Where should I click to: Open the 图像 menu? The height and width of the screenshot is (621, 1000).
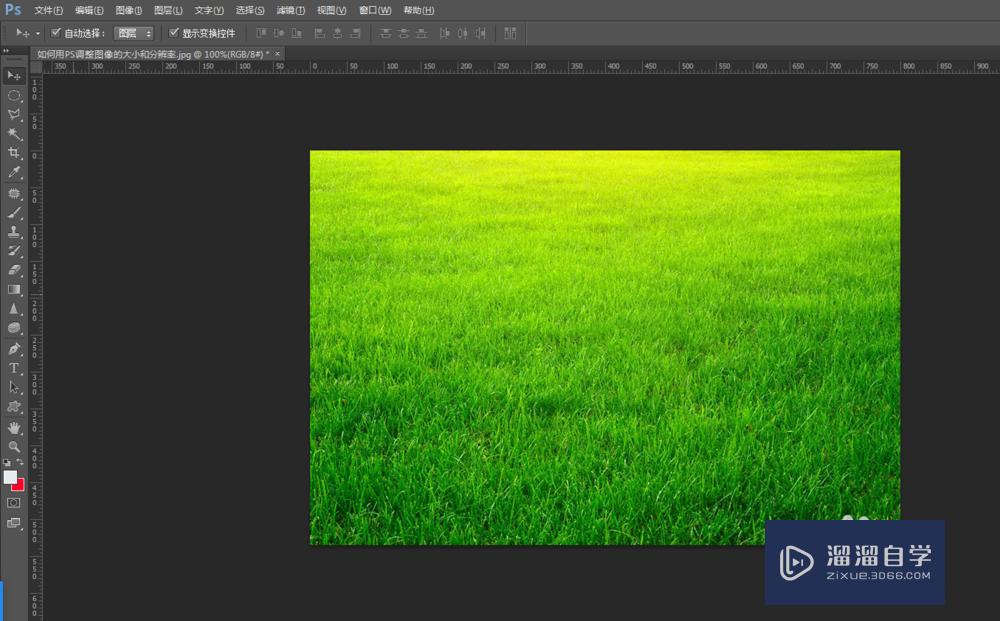tap(130, 10)
